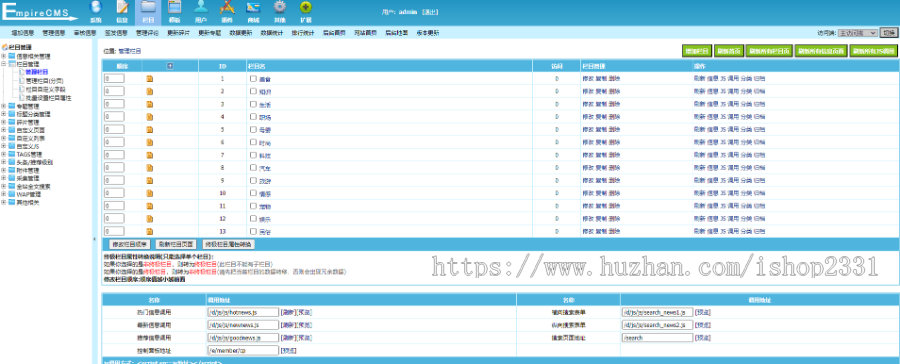Expand the 标题分类管理 tree node
Screen dimensions: 900x364
4,114
